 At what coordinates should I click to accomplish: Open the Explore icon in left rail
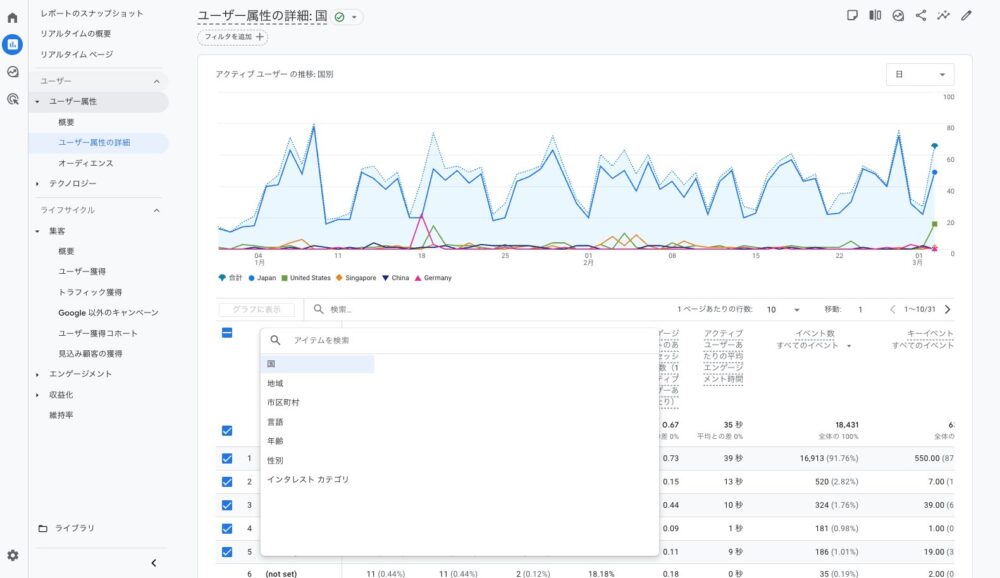[12, 72]
